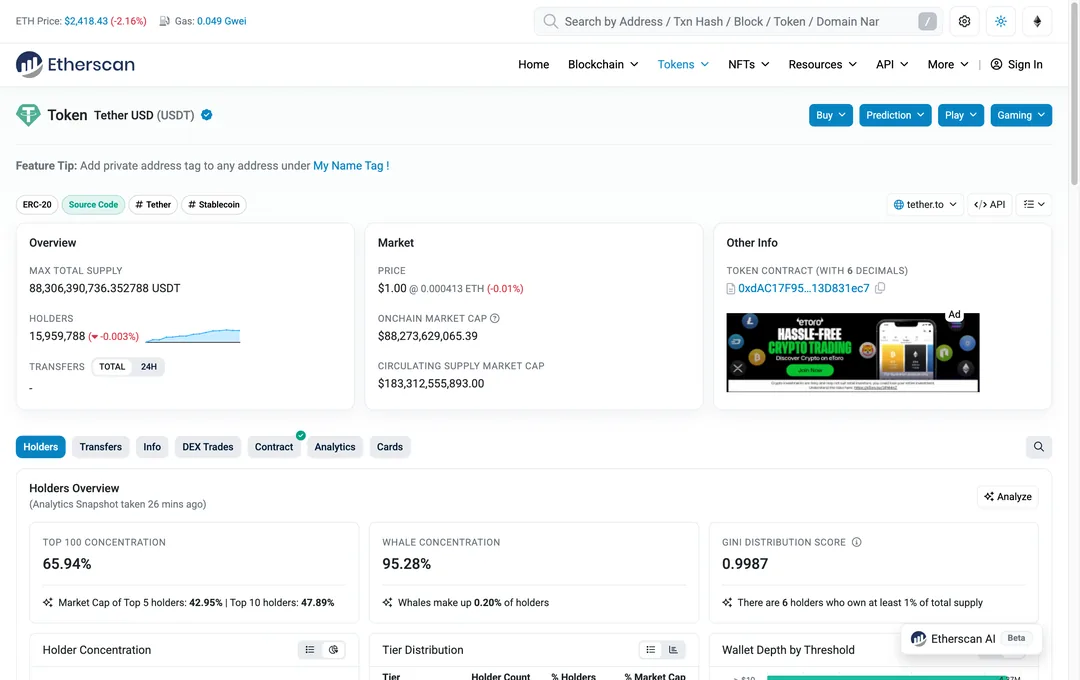Image resolution: width=1080 pixels, height=680 pixels.
Task: Copy the token contract address
Action: tap(880, 288)
